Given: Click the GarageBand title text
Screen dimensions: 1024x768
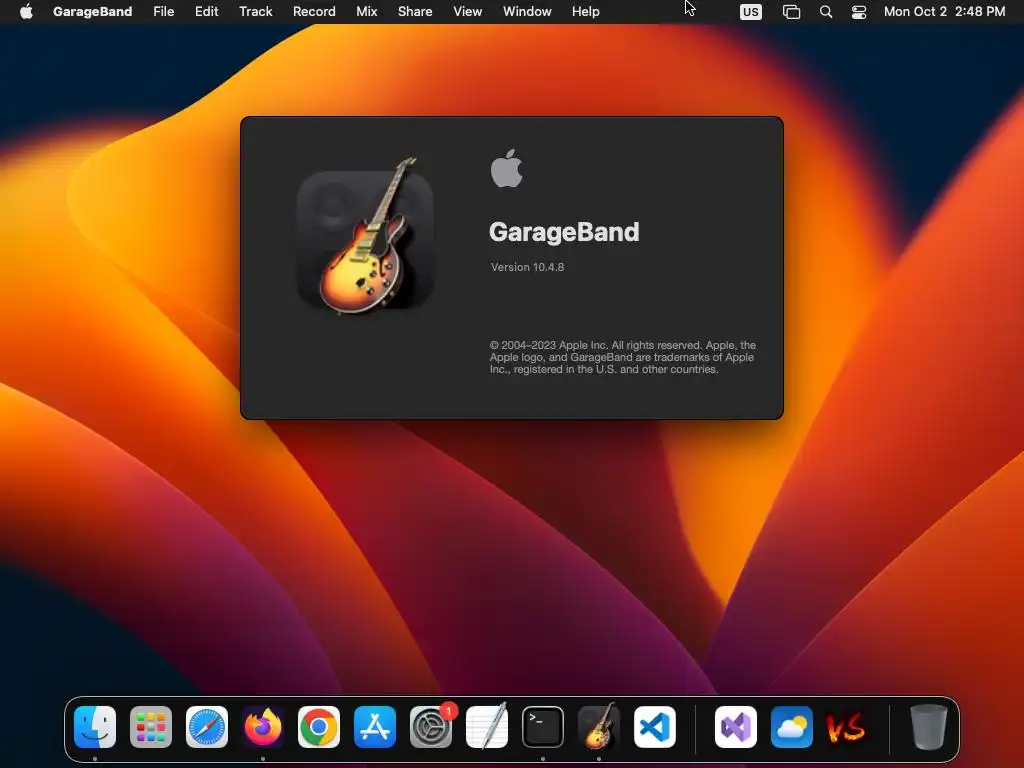Looking at the screenshot, I should [564, 232].
